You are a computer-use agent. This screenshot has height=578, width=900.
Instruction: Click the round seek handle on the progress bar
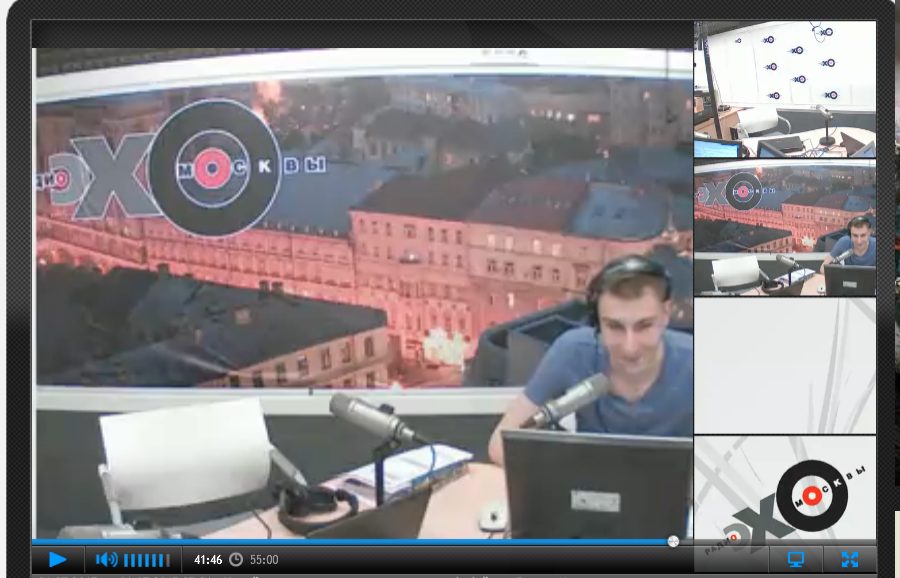coord(673,541)
